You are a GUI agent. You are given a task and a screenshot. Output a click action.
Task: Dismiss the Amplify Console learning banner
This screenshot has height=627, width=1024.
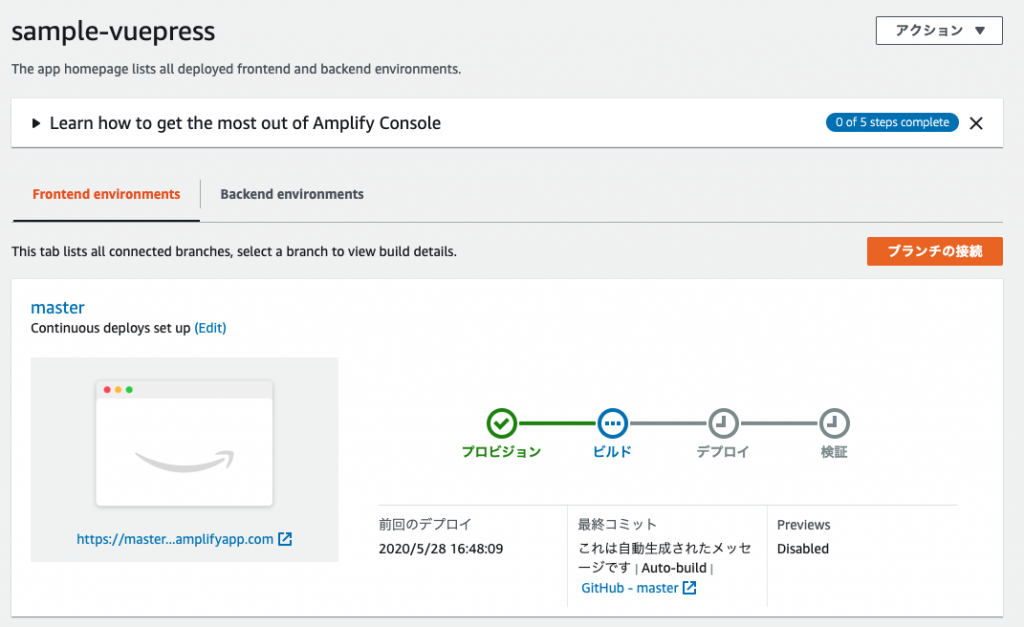[x=976, y=123]
